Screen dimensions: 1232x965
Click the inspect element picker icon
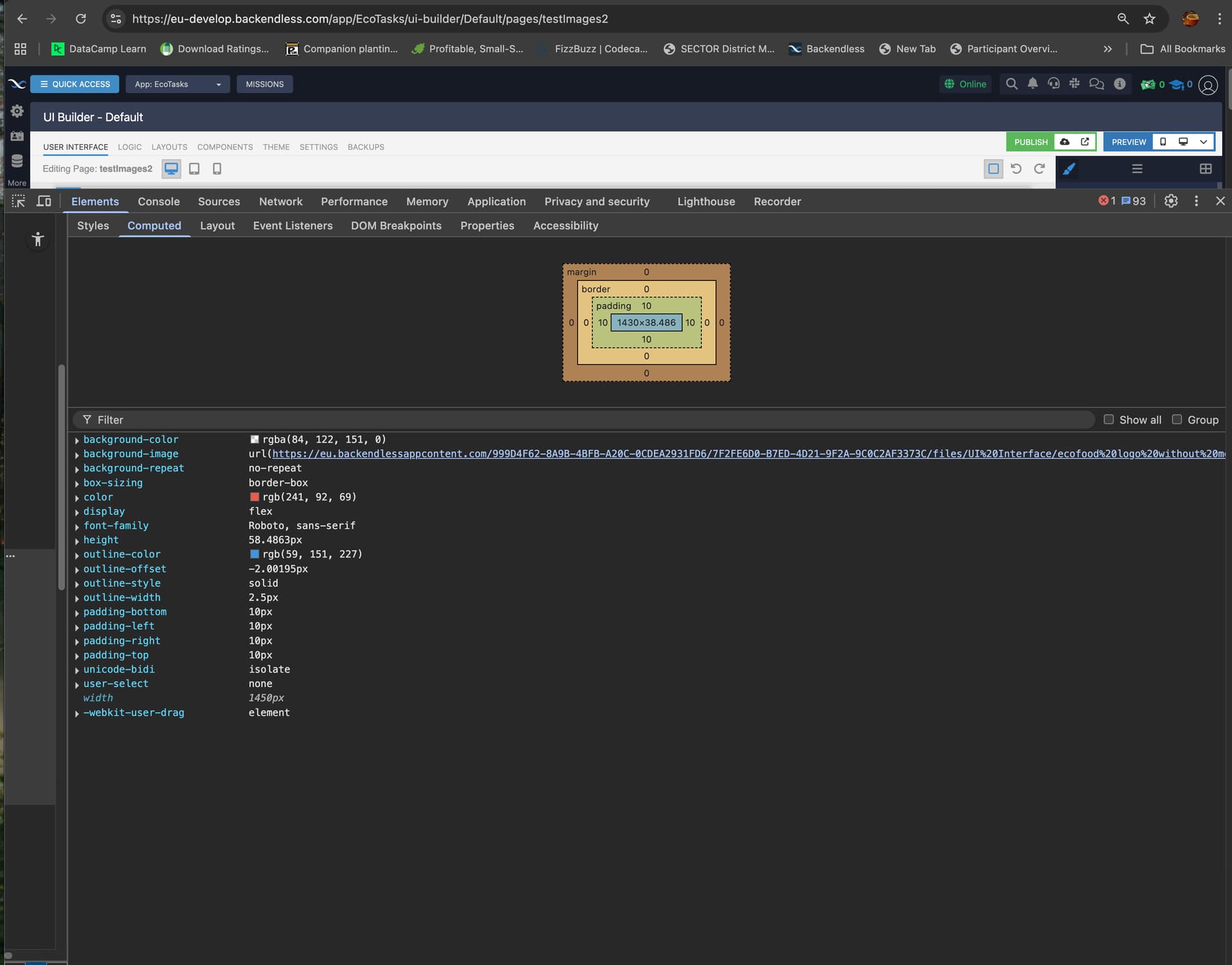click(19, 201)
